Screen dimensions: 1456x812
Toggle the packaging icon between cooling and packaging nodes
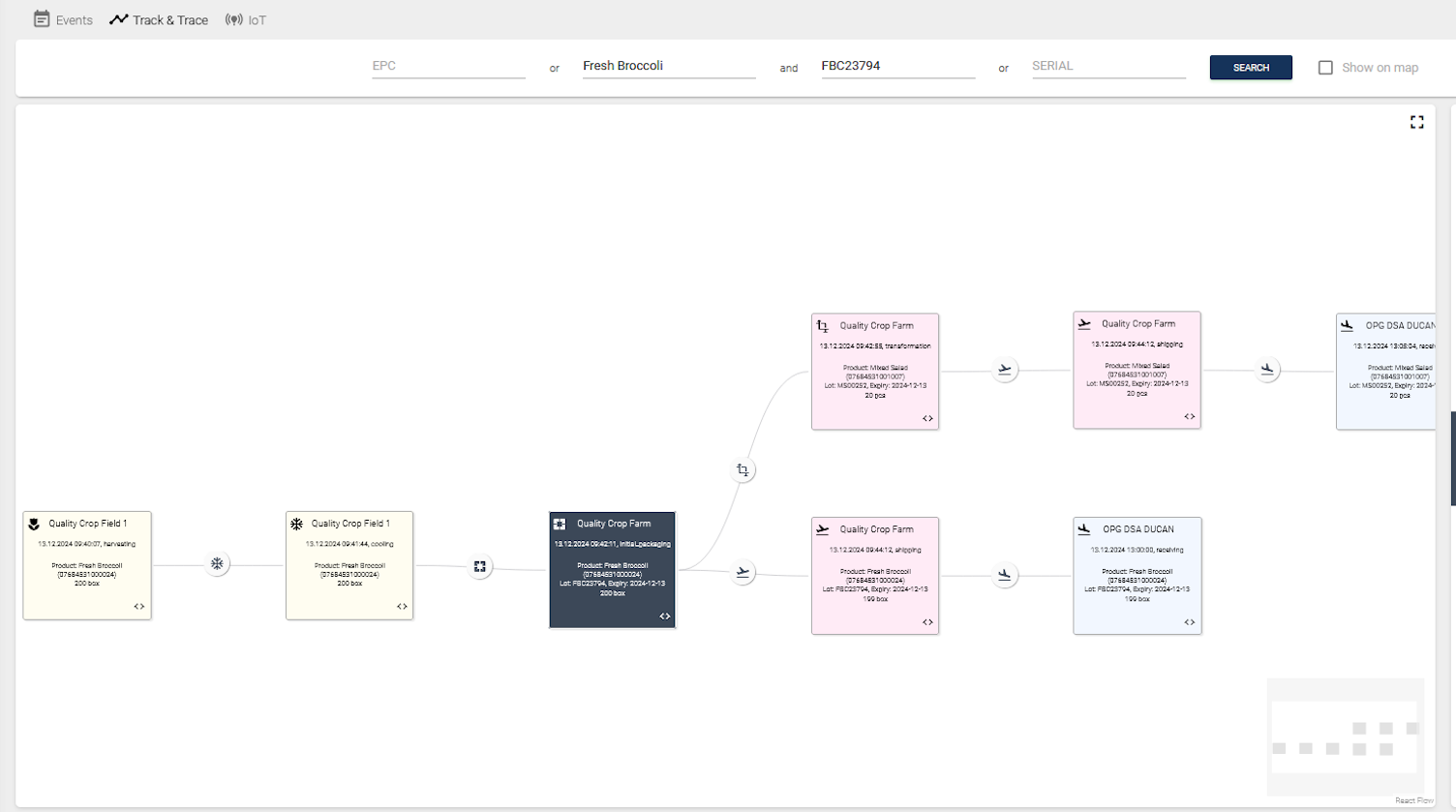tap(480, 567)
